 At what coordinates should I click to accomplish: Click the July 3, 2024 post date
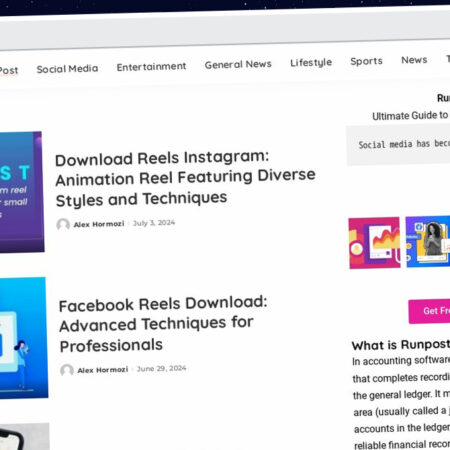pos(154,223)
